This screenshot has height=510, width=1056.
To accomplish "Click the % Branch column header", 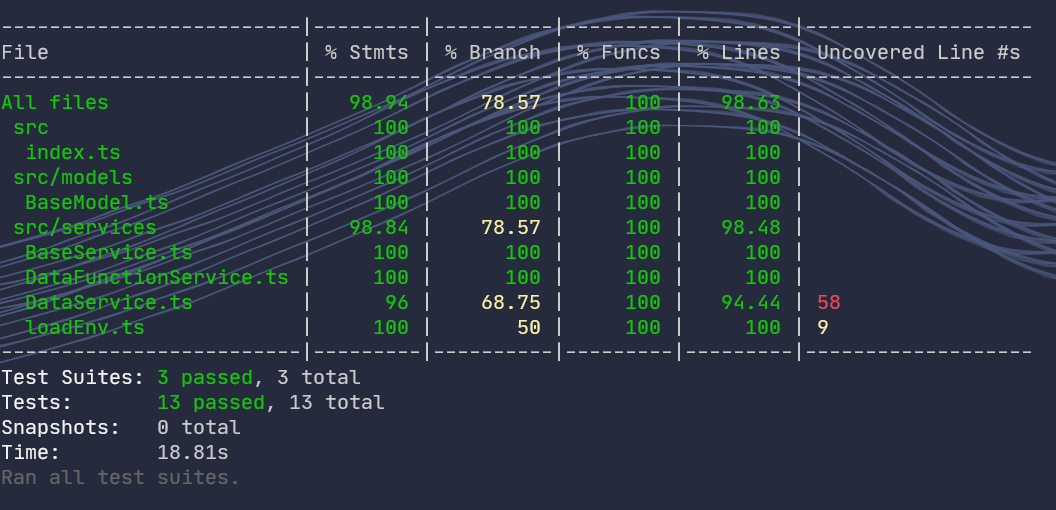I will [492, 52].
